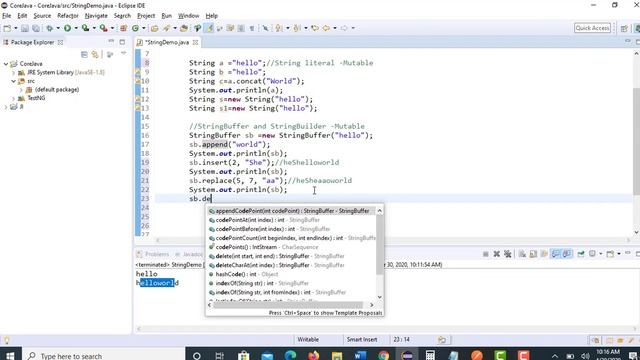Viewport: 640px width, 360px height.
Task: Open Run button dropdown arrow
Action: click(76, 28)
